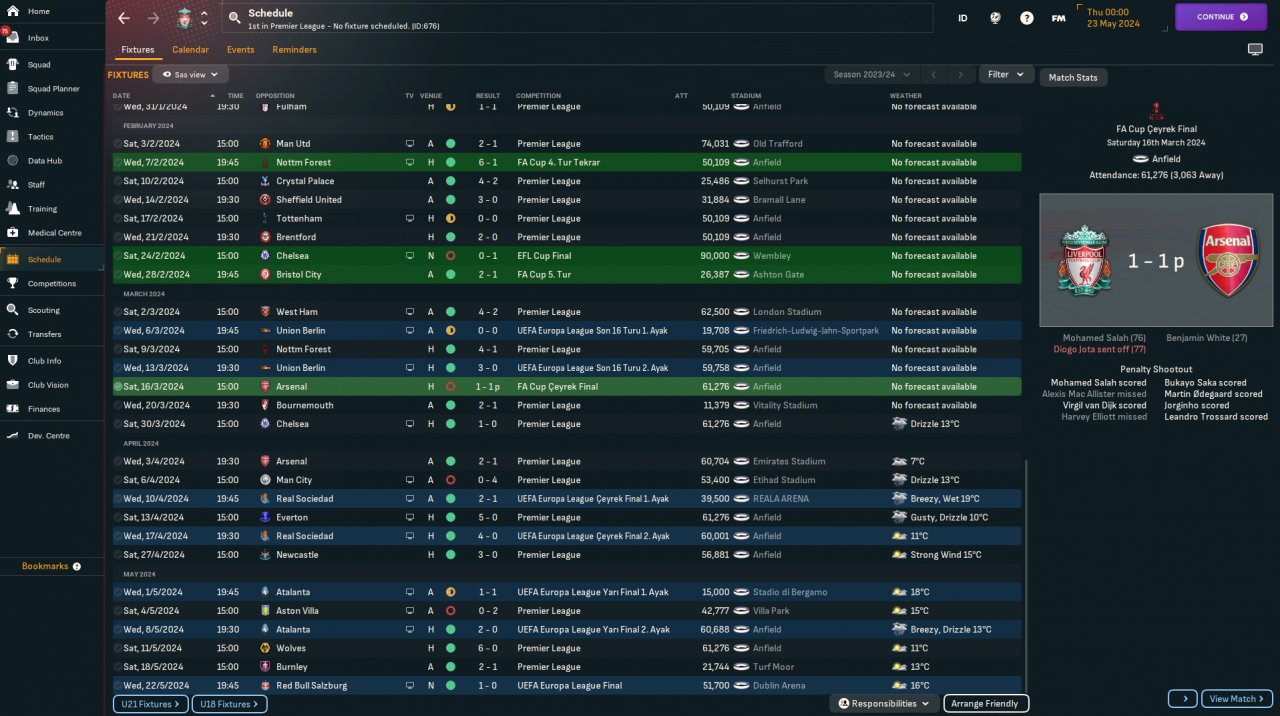1280x716 pixels.
Task: Open the Inbox sidebar icon
Action: [12, 38]
